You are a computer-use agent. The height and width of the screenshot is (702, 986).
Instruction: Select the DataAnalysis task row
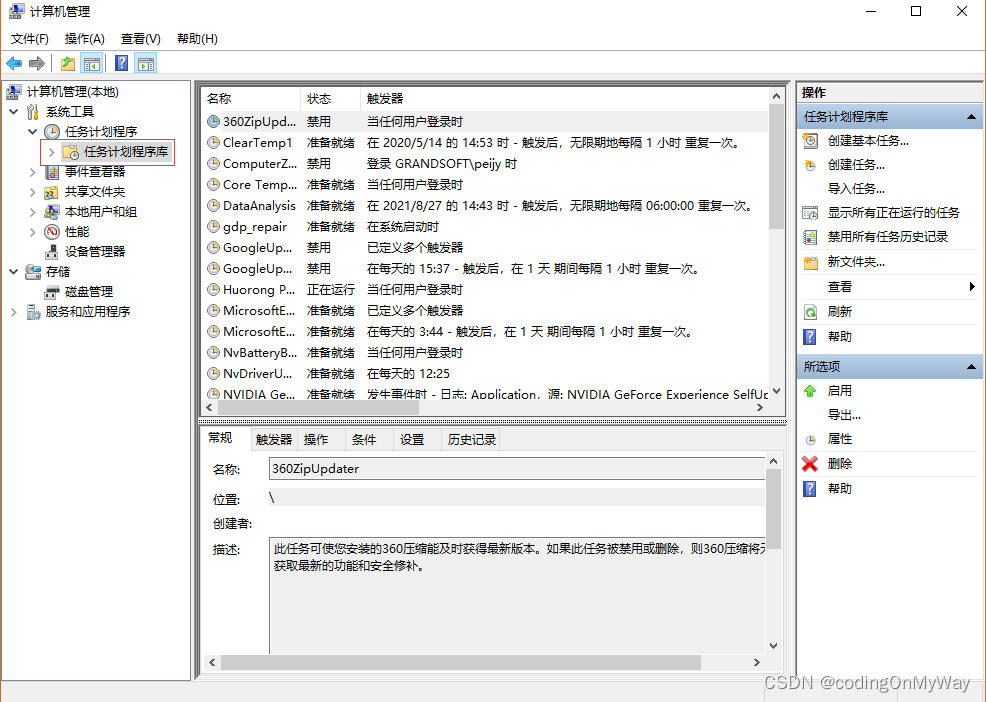(484, 206)
